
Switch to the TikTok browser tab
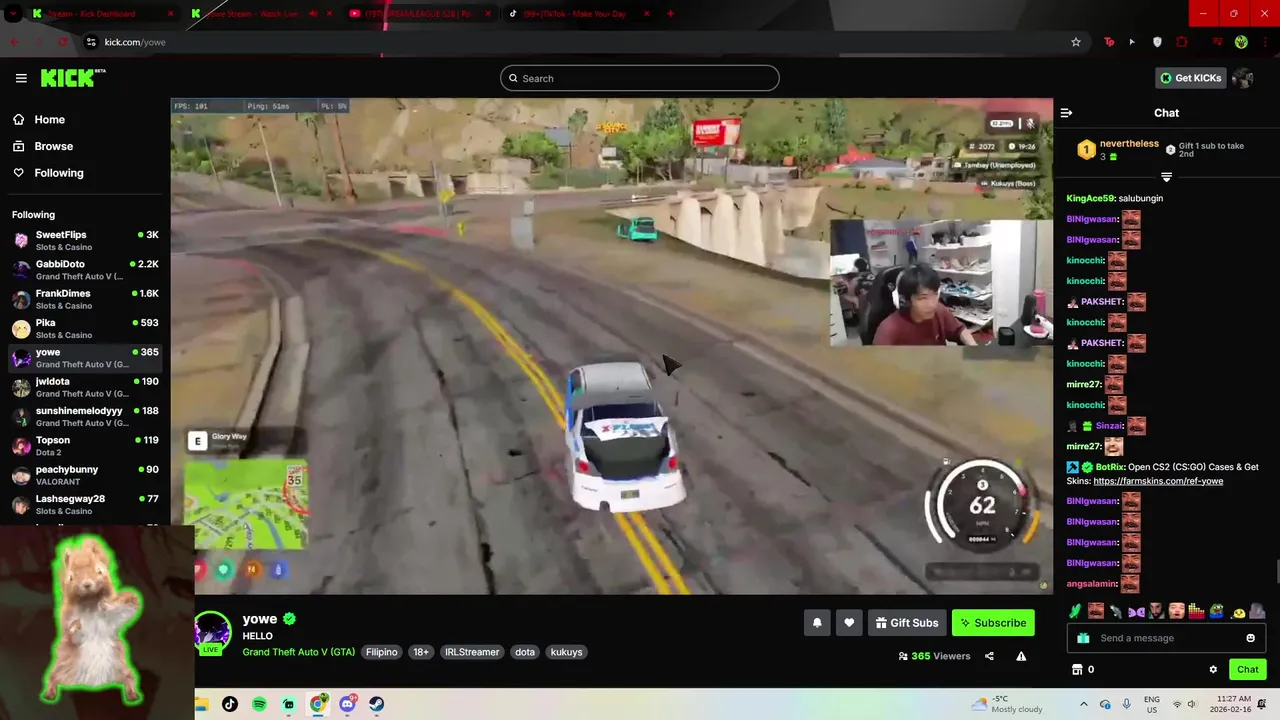[x=578, y=13]
